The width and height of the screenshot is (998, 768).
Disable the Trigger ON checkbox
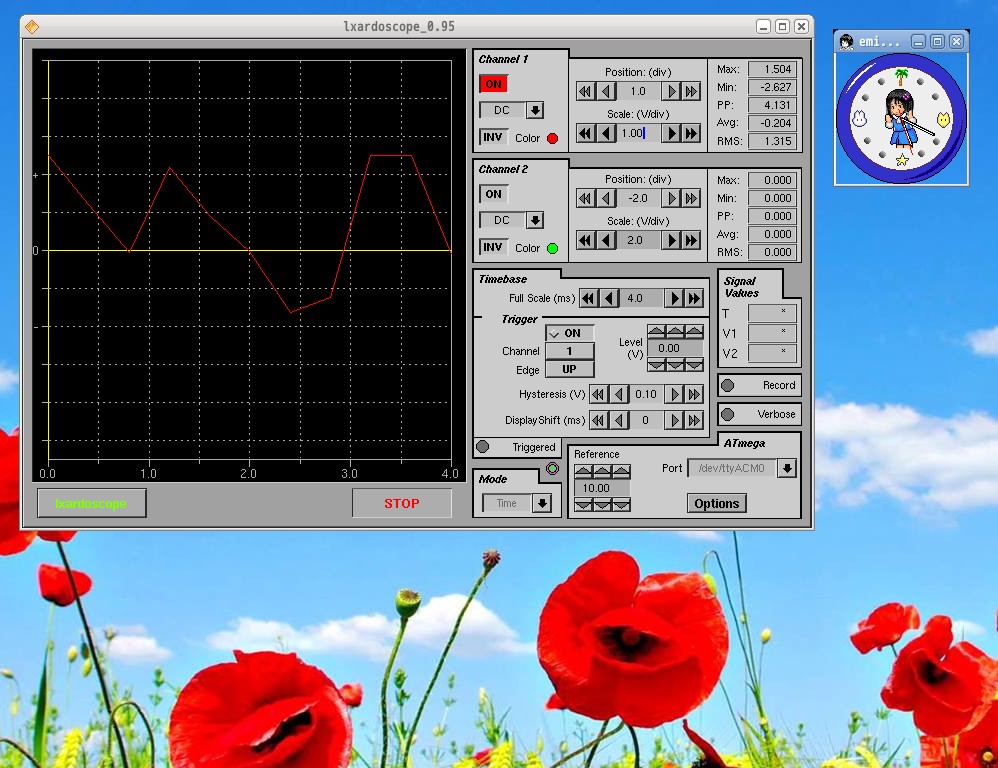click(x=568, y=333)
